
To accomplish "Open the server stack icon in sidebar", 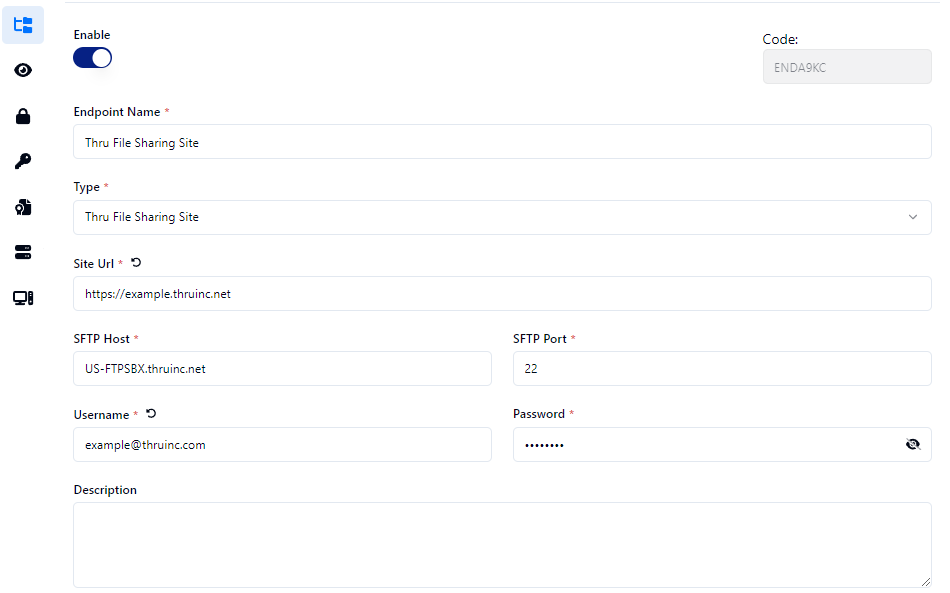I will (23, 252).
